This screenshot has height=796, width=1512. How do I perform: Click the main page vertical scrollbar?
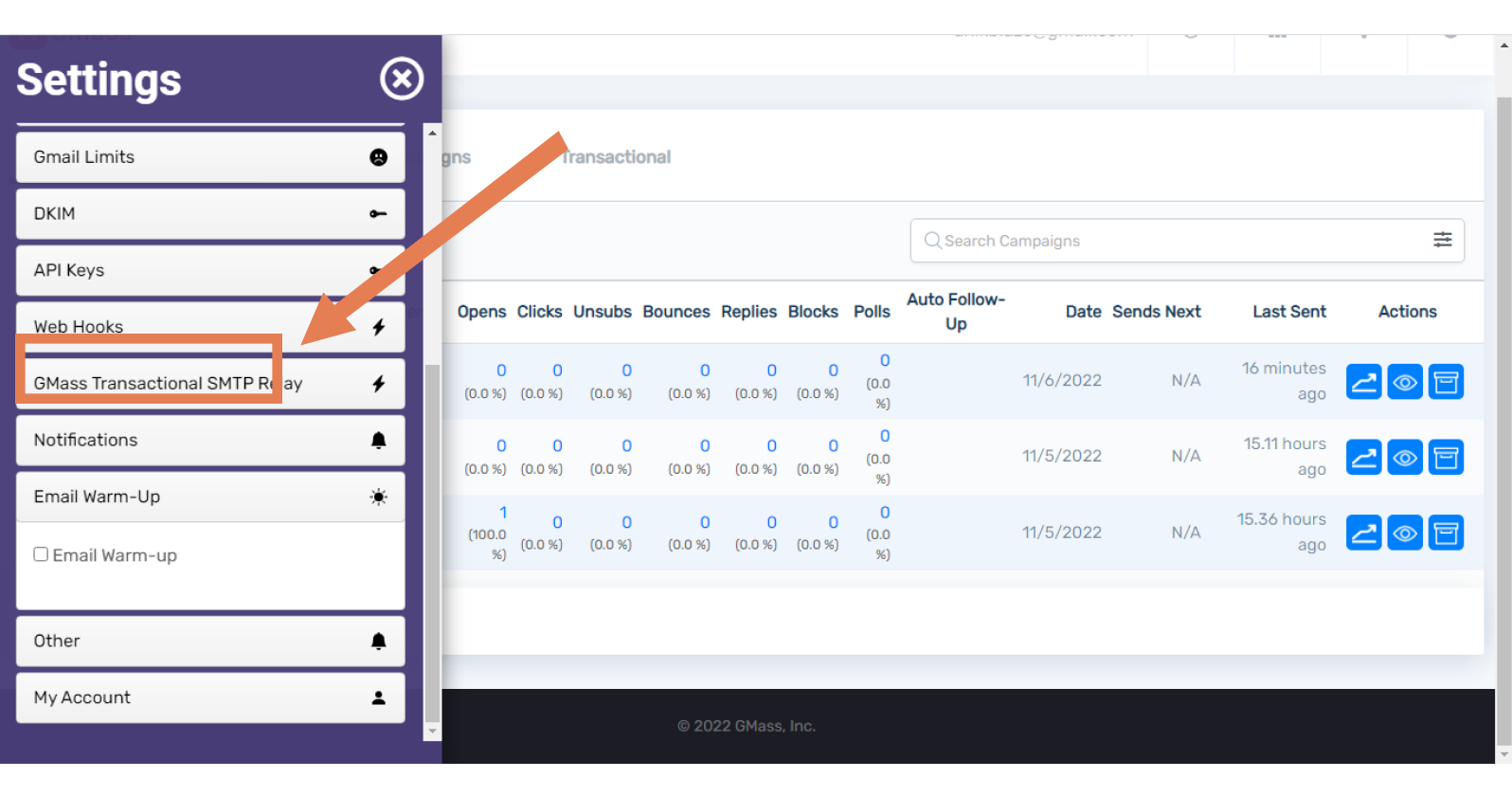(x=1503, y=422)
